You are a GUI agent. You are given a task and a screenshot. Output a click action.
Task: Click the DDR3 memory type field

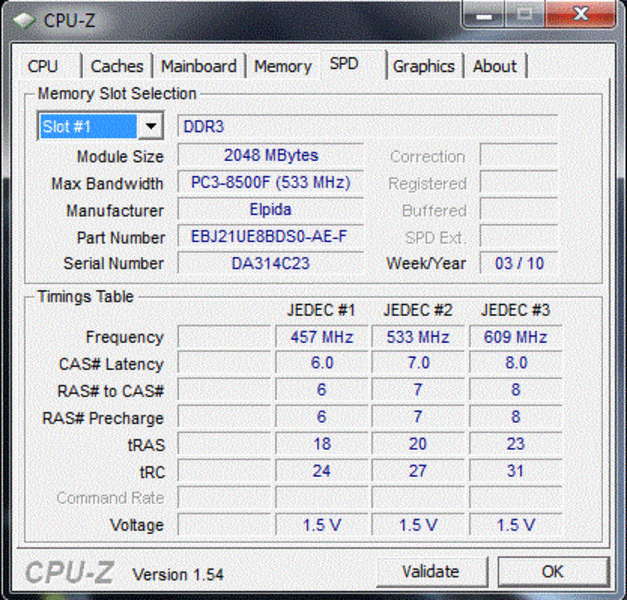pyautogui.click(x=366, y=127)
